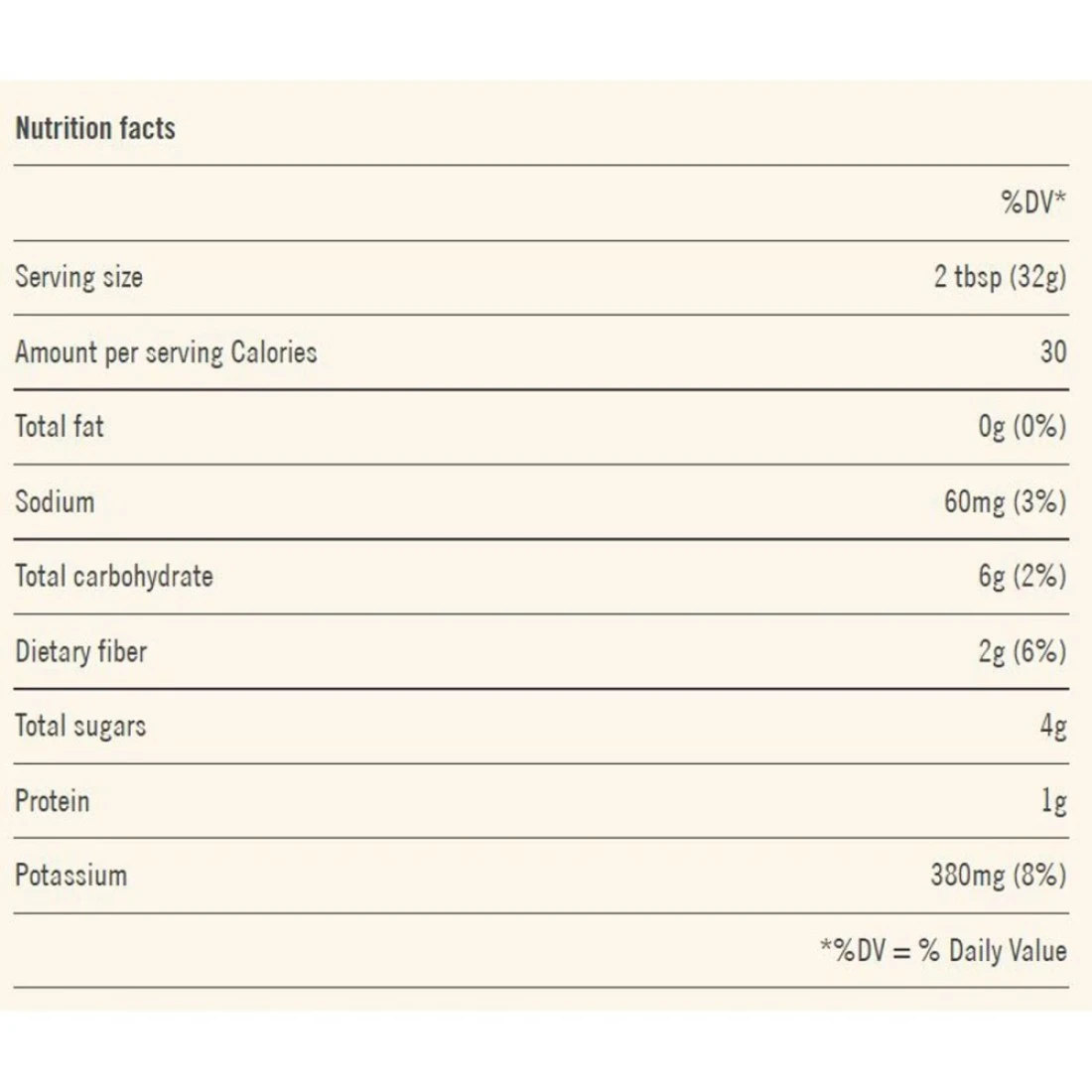The image size is (1092, 1092).
Task: Select the Sodium row label
Action: [55, 501]
